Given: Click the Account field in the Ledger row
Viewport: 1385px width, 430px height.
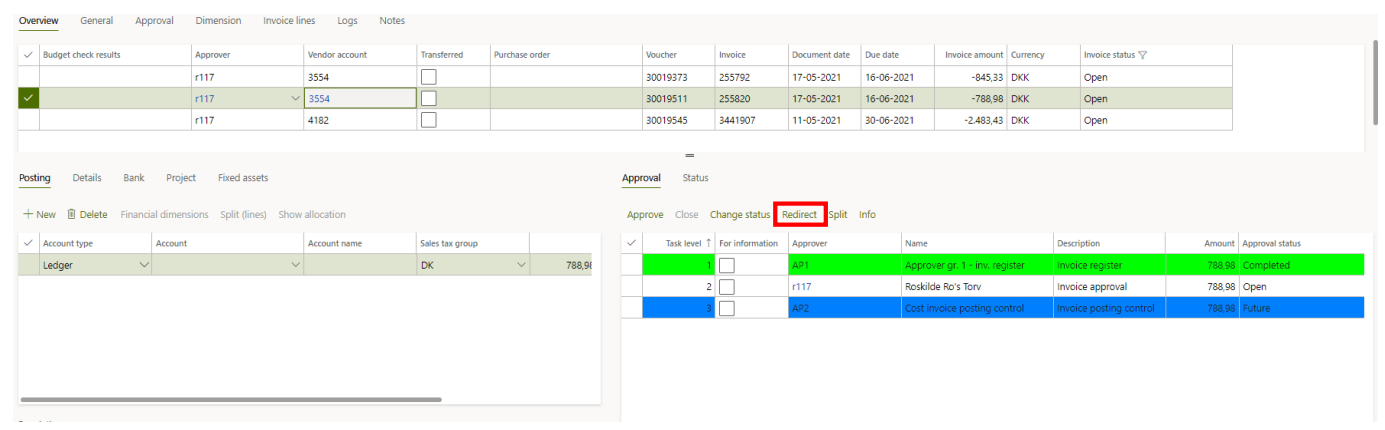Looking at the screenshot, I should click(x=220, y=265).
